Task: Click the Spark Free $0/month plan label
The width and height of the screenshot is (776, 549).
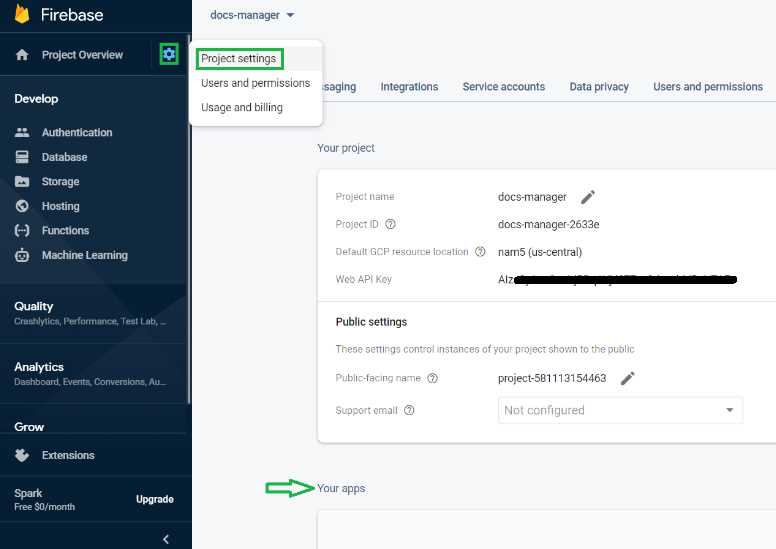Action: (x=44, y=499)
